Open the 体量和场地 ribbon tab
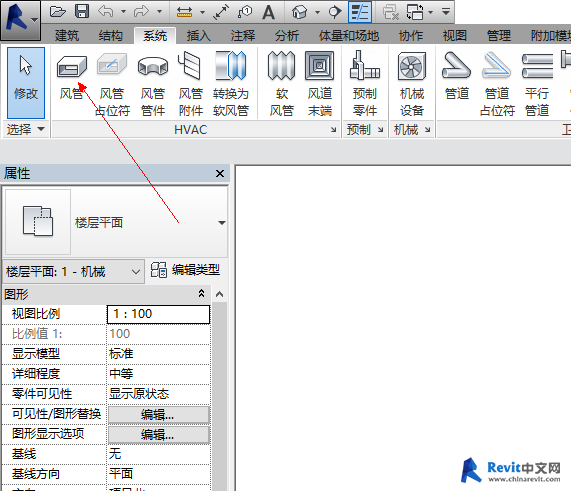Image resolution: width=571 pixels, height=491 pixels. pyautogui.click(x=349, y=36)
